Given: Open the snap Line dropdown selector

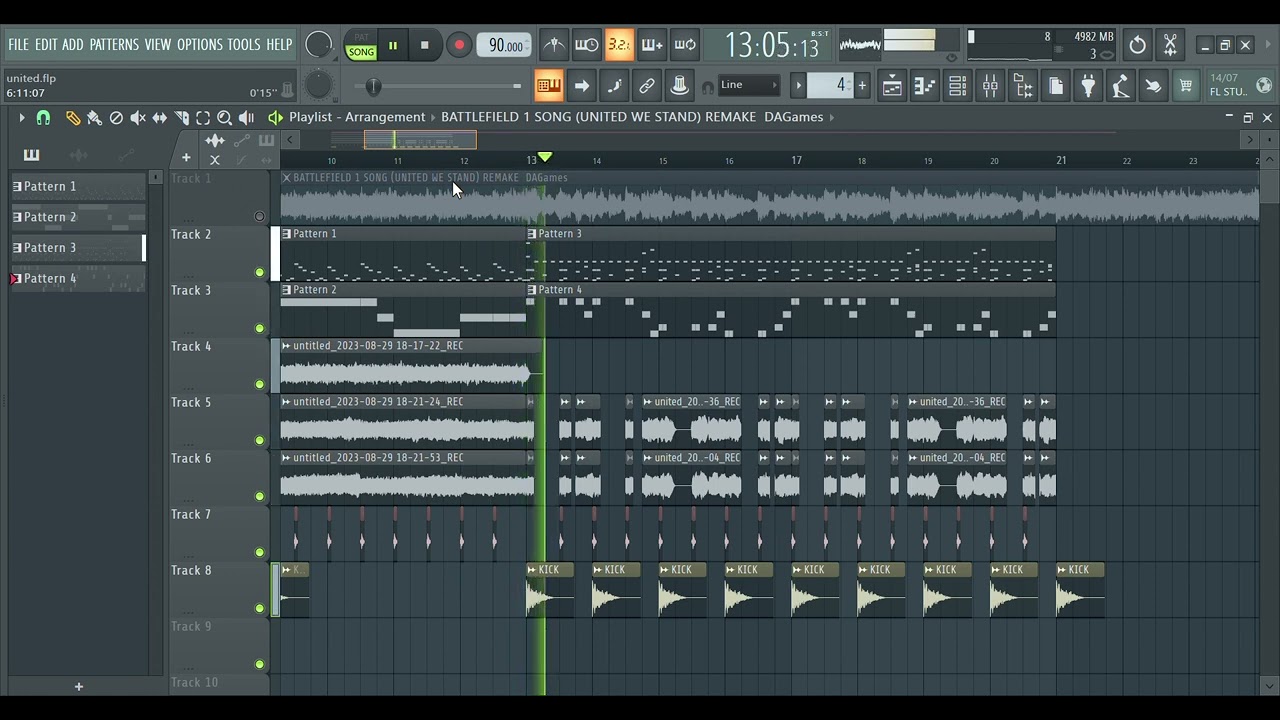Looking at the screenshot, I should (x=748, y=85).
